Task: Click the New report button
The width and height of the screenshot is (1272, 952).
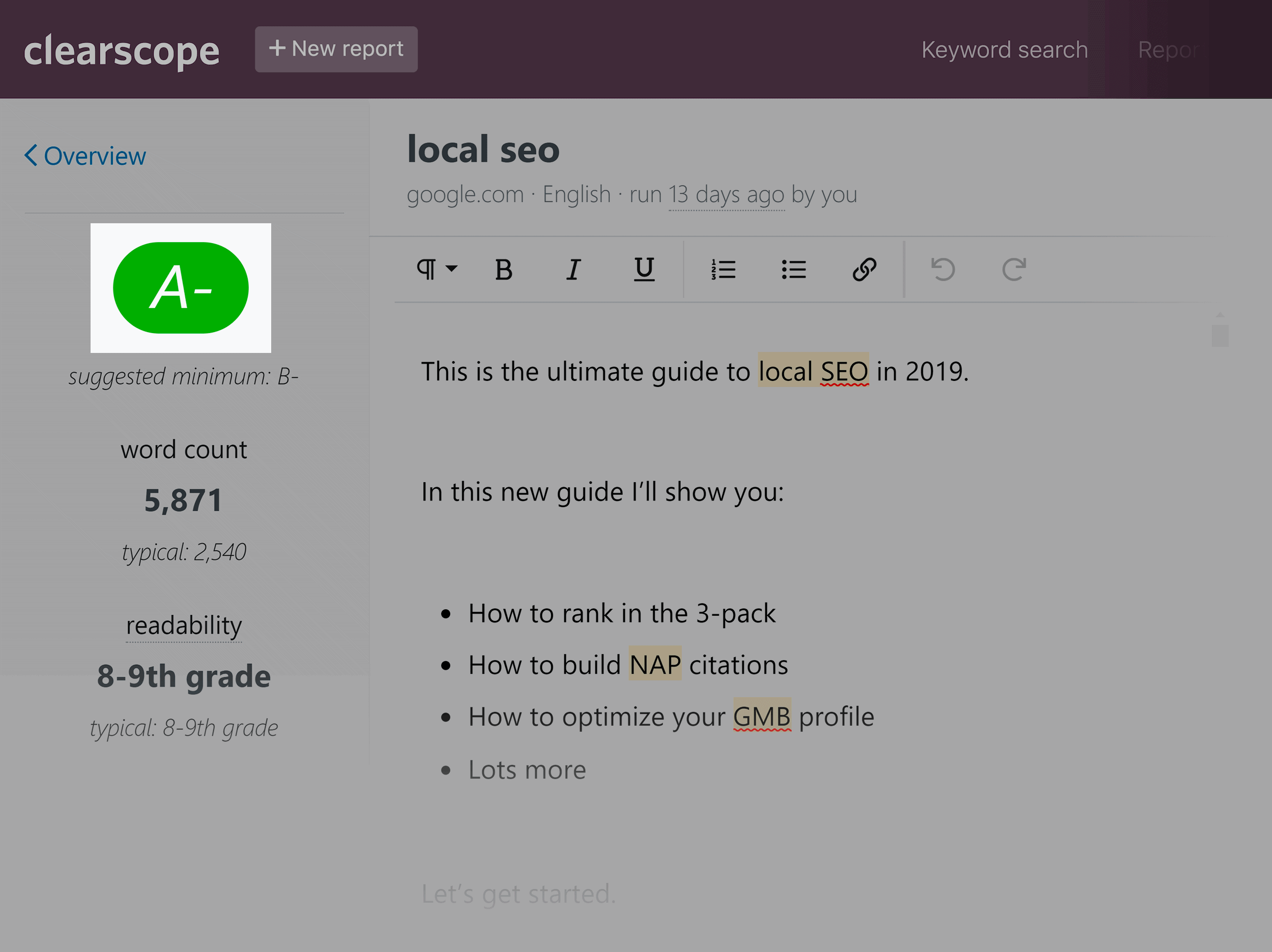Action: coord(338,47)
